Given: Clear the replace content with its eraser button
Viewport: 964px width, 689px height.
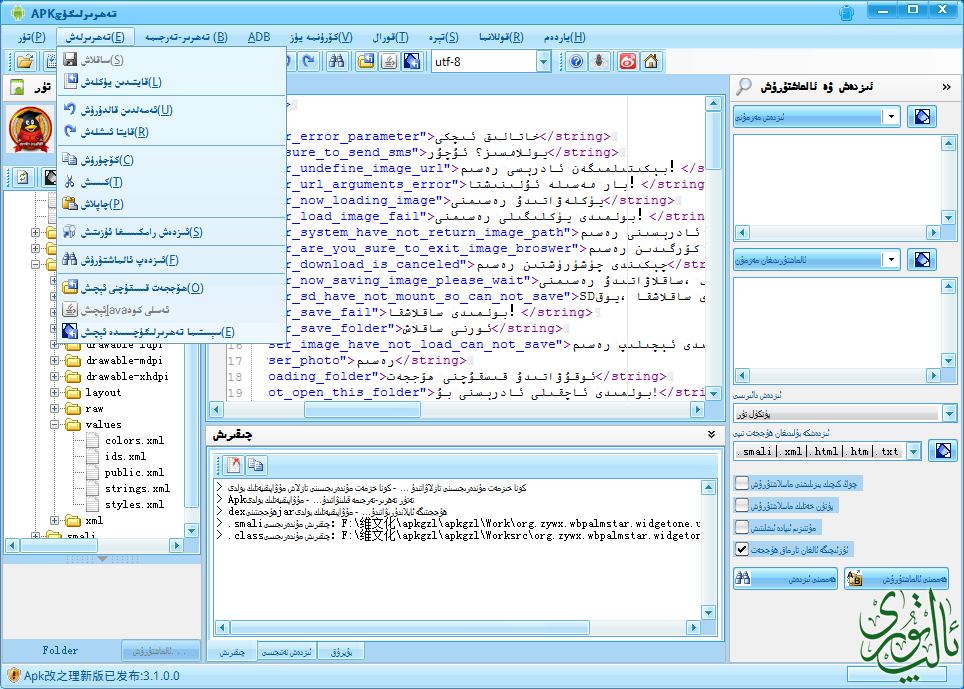Looking at the screenshot, I should click(x=922, y=259).
